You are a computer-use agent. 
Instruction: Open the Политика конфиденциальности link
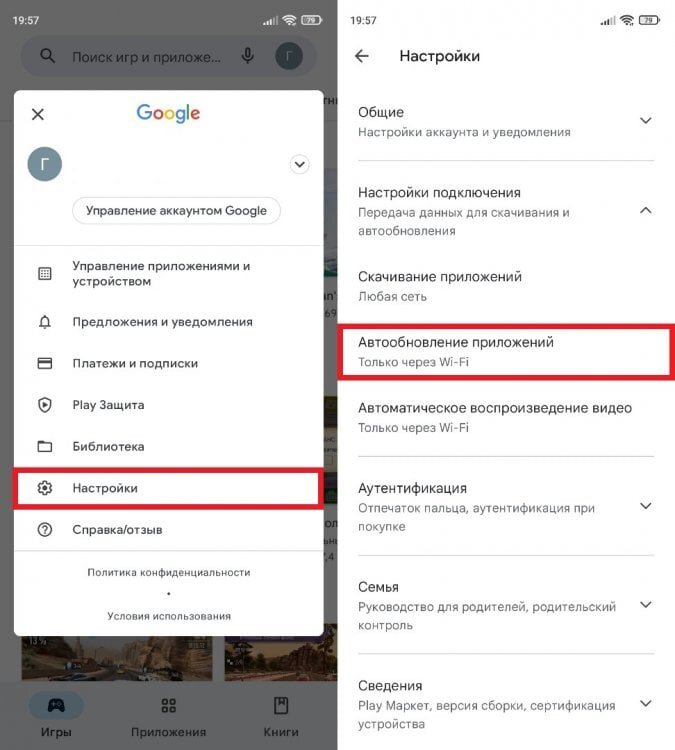coord(169,572)
